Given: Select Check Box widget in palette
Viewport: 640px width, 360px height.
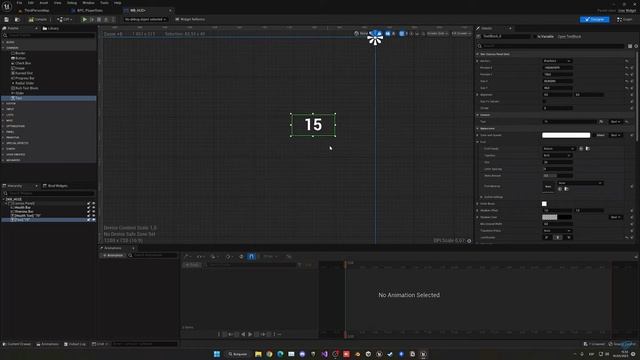Looking at the screenshot, I should pos(22,63).
